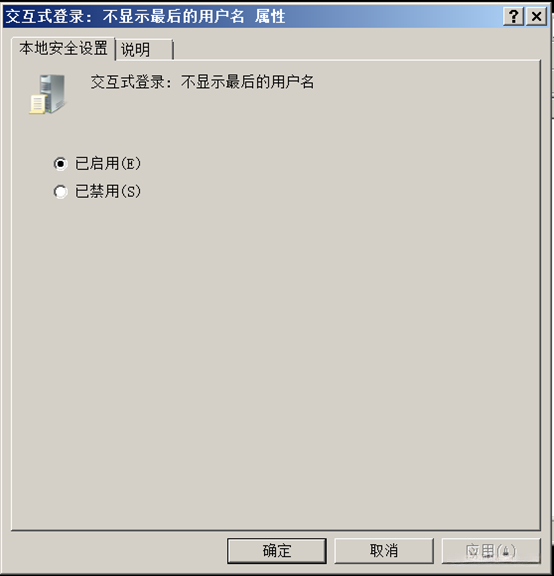Screen dimensions: 554x576
Task: Open the 本地安全设置 tab
Action: tap(63, 48)
